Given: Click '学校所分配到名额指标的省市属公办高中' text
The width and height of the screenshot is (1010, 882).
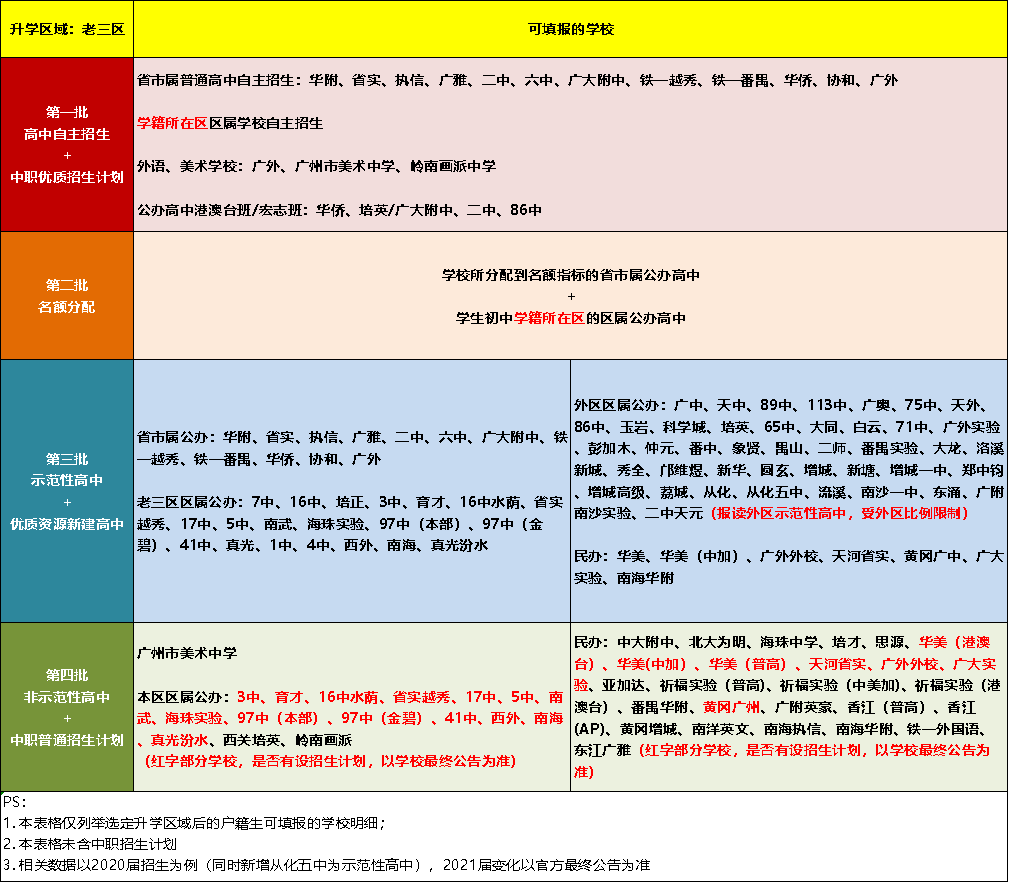Looking at the screenshot, I should click(x=571, y=275).
